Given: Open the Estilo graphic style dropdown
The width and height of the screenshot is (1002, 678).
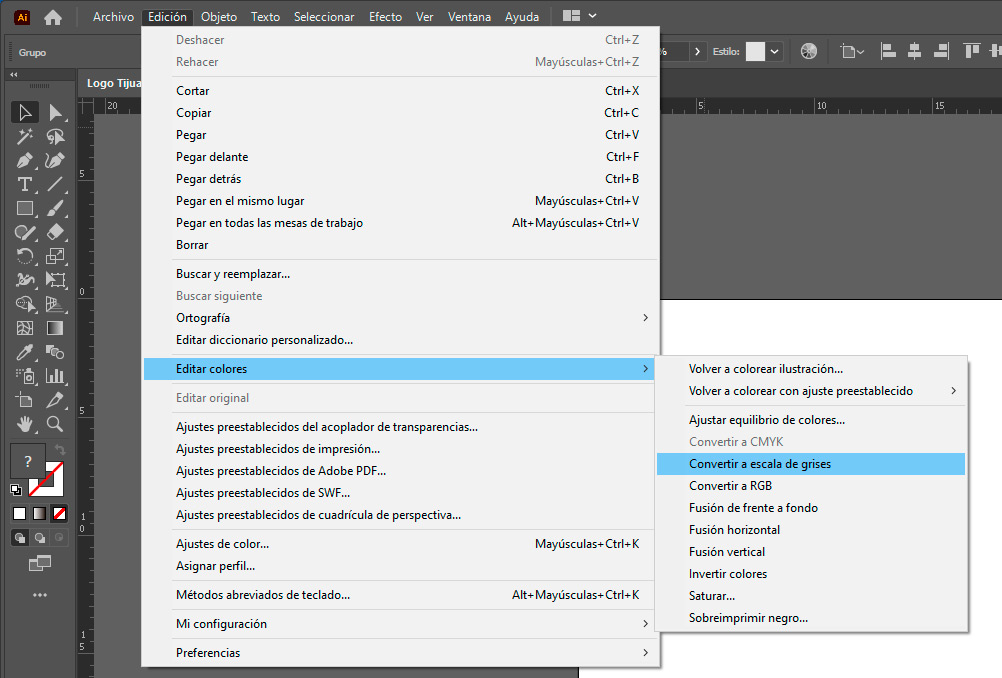Looking at the screenshot, I should (775, 51).
